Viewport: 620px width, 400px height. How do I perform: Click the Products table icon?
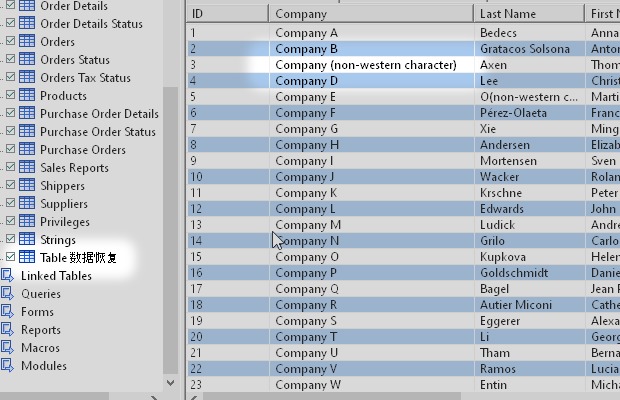pos(28,96)
